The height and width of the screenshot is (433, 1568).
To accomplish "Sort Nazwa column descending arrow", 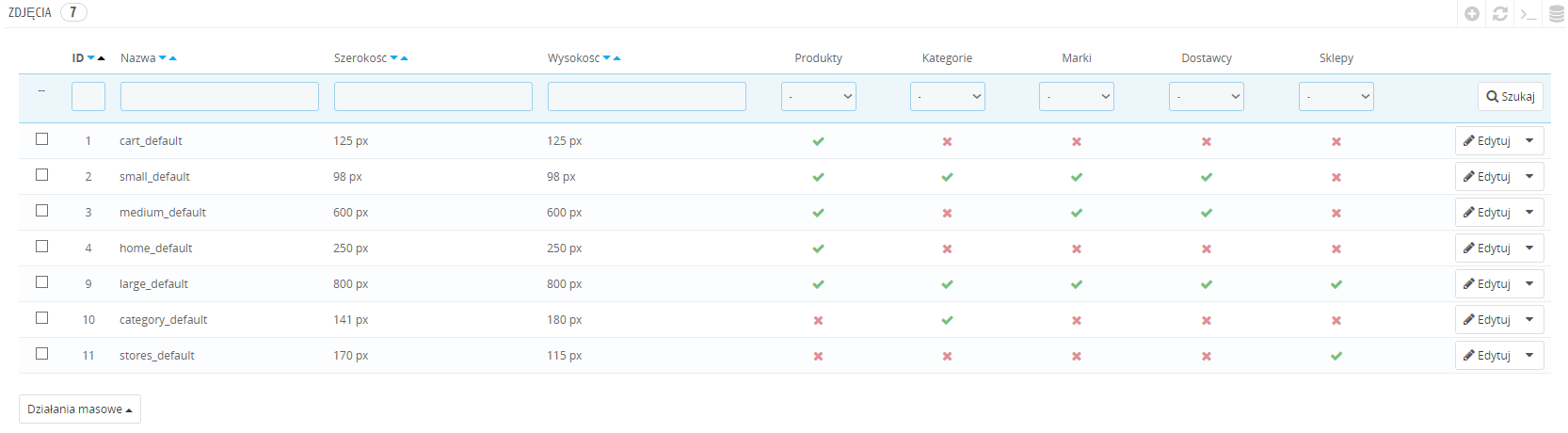I will tap(163, 58).
